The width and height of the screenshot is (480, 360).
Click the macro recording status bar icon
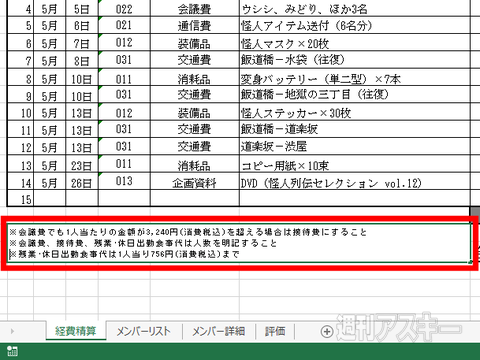(x=12, y=351)
